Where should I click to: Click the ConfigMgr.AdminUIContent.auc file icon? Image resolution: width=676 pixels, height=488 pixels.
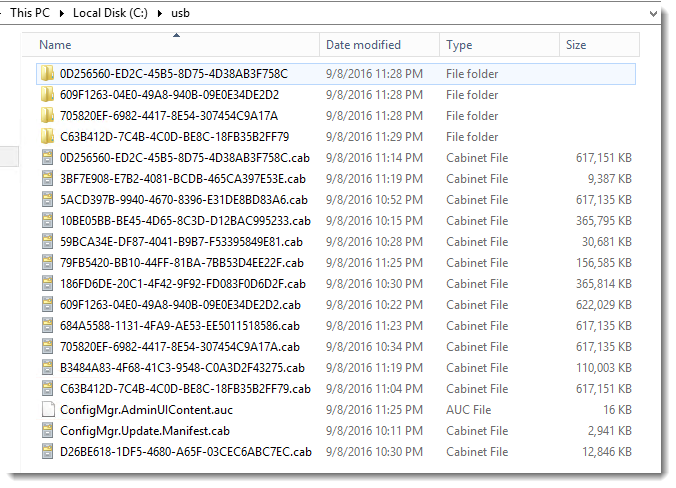47,410
